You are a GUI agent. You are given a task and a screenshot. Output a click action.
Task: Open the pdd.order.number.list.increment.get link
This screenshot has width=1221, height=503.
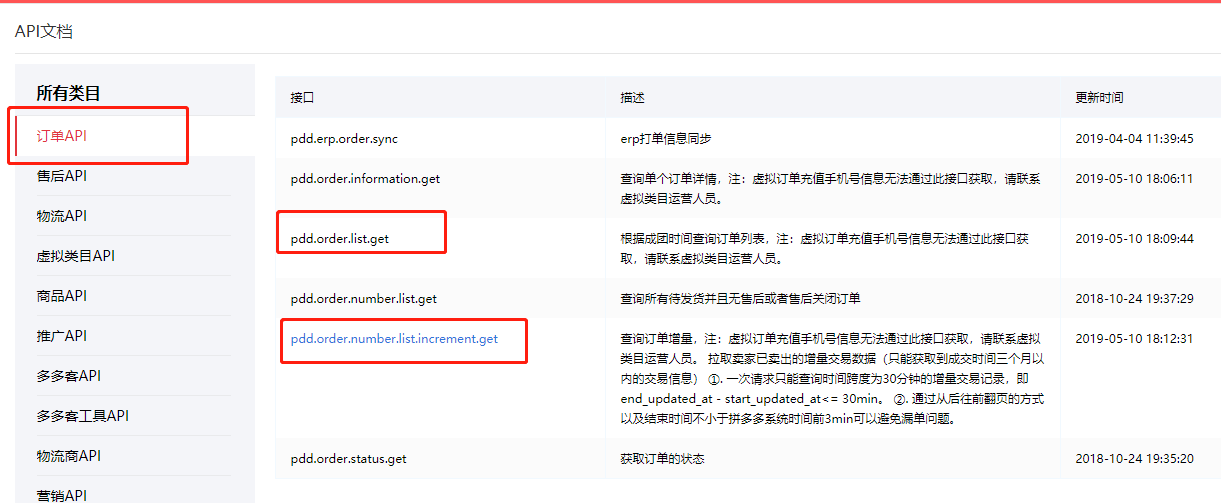coord(394,339)
